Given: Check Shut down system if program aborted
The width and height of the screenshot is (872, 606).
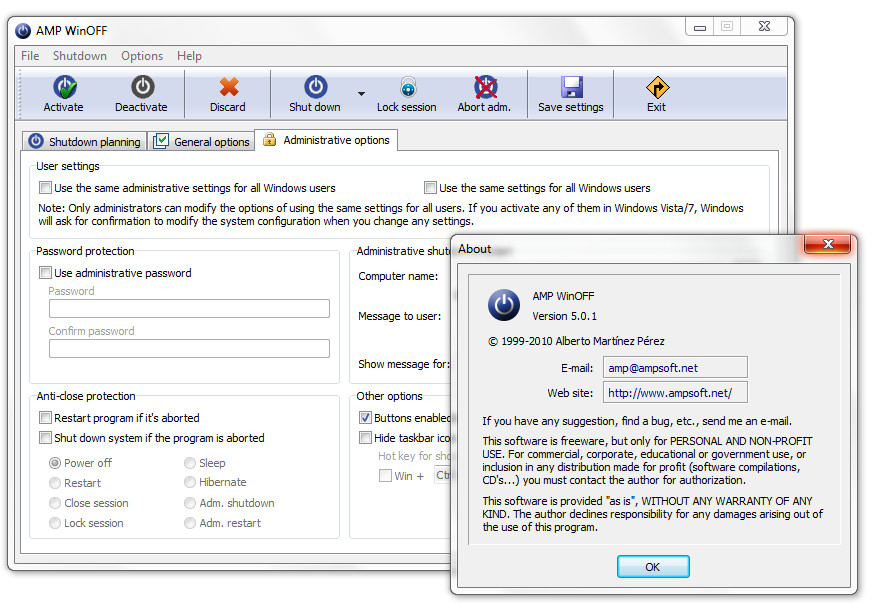Looking at the screenshot, I should [x=46, y=438].
